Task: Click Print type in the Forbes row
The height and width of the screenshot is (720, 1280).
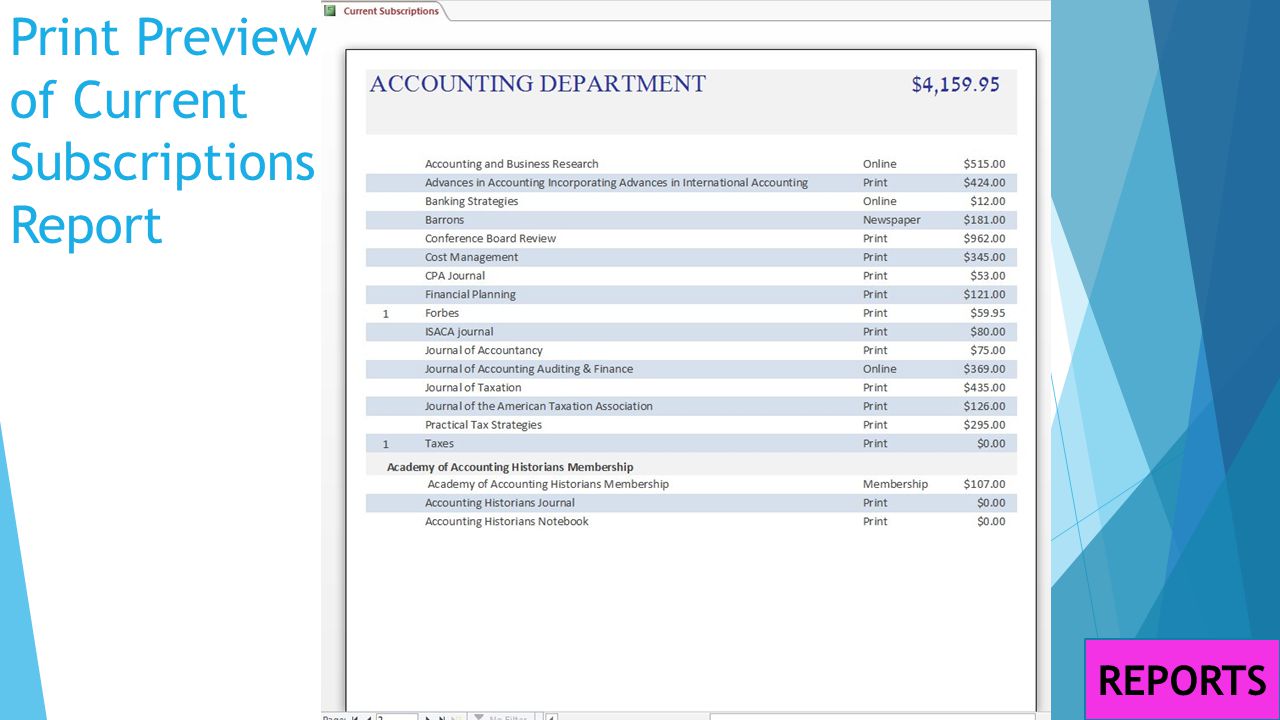Action: pos(874,313)
